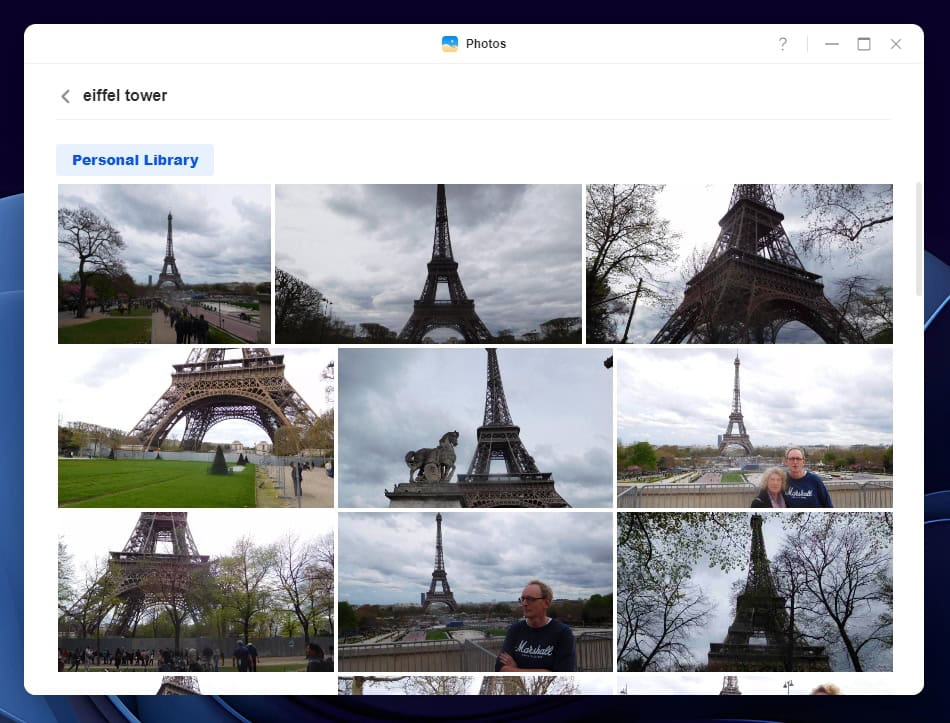Open the help question mark icon
The height and width of the screenshot is (723, 950).
tap(783, 44)
